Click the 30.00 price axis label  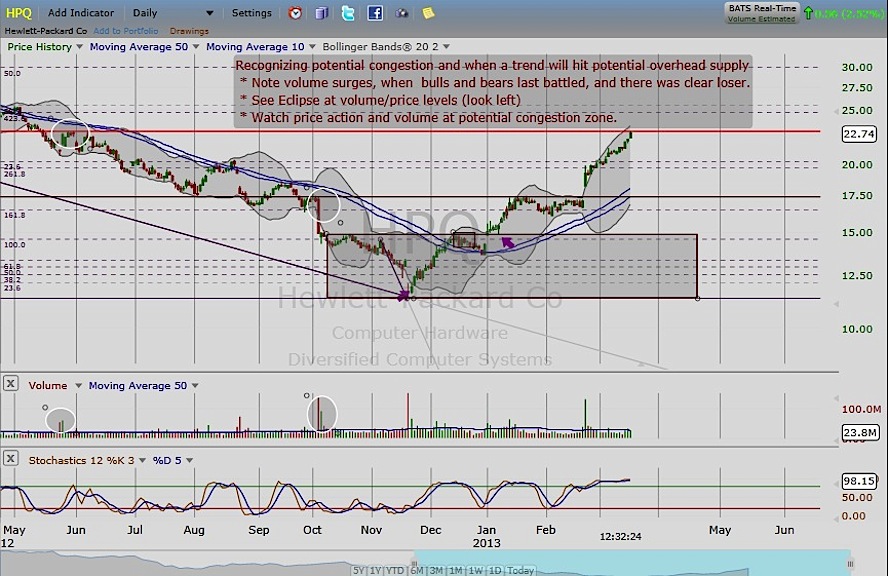(857, 67)
